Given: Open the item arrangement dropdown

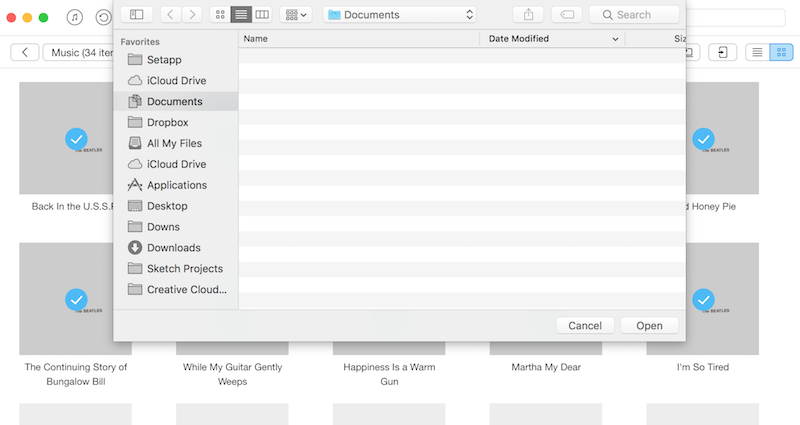Looking at the screenshot, I should tap(296, 14).
